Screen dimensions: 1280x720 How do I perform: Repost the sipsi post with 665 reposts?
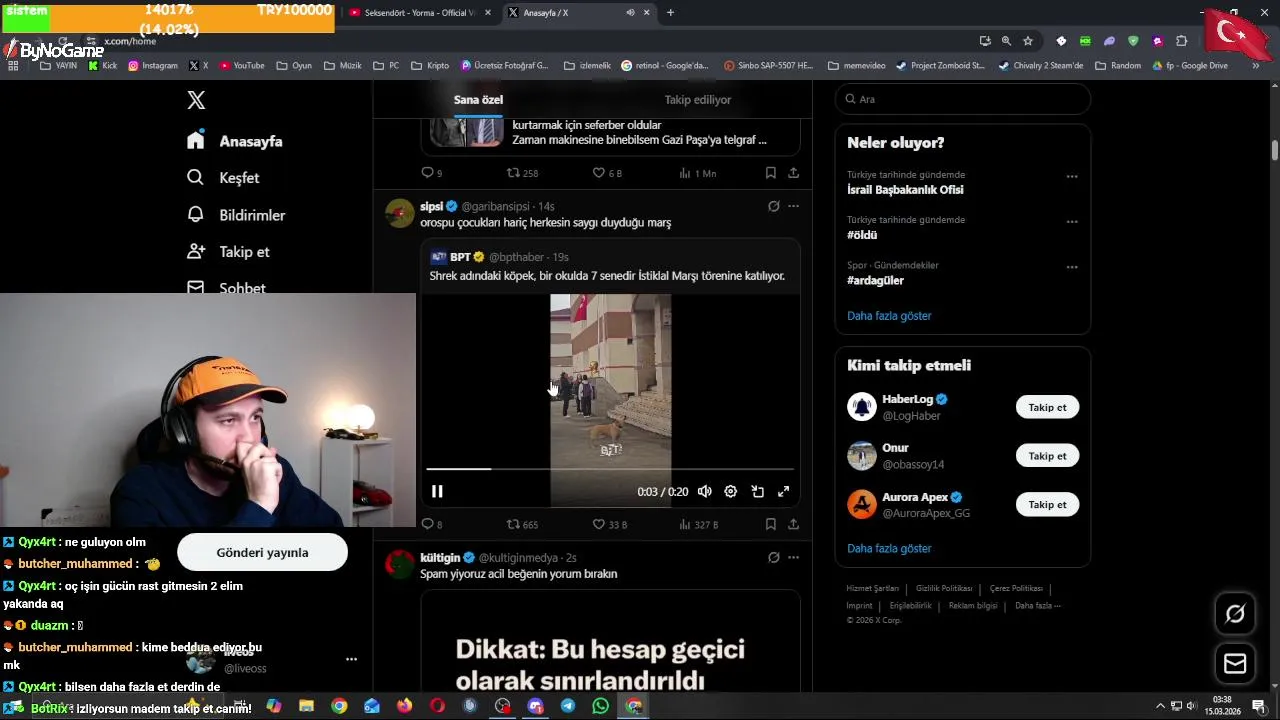pyautogui.click(x=522, y=524)
